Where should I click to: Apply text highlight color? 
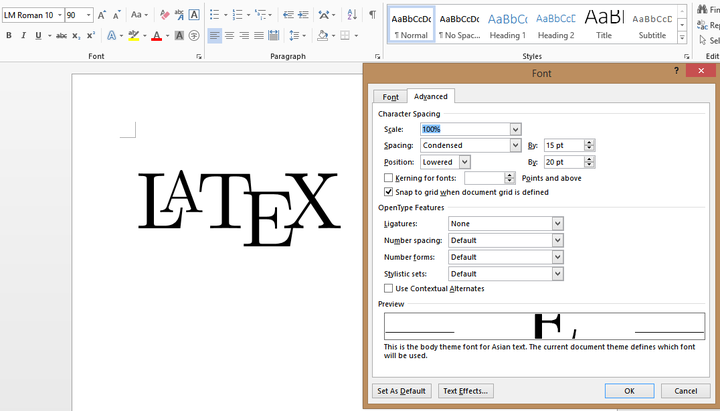[x=134, y=35]
